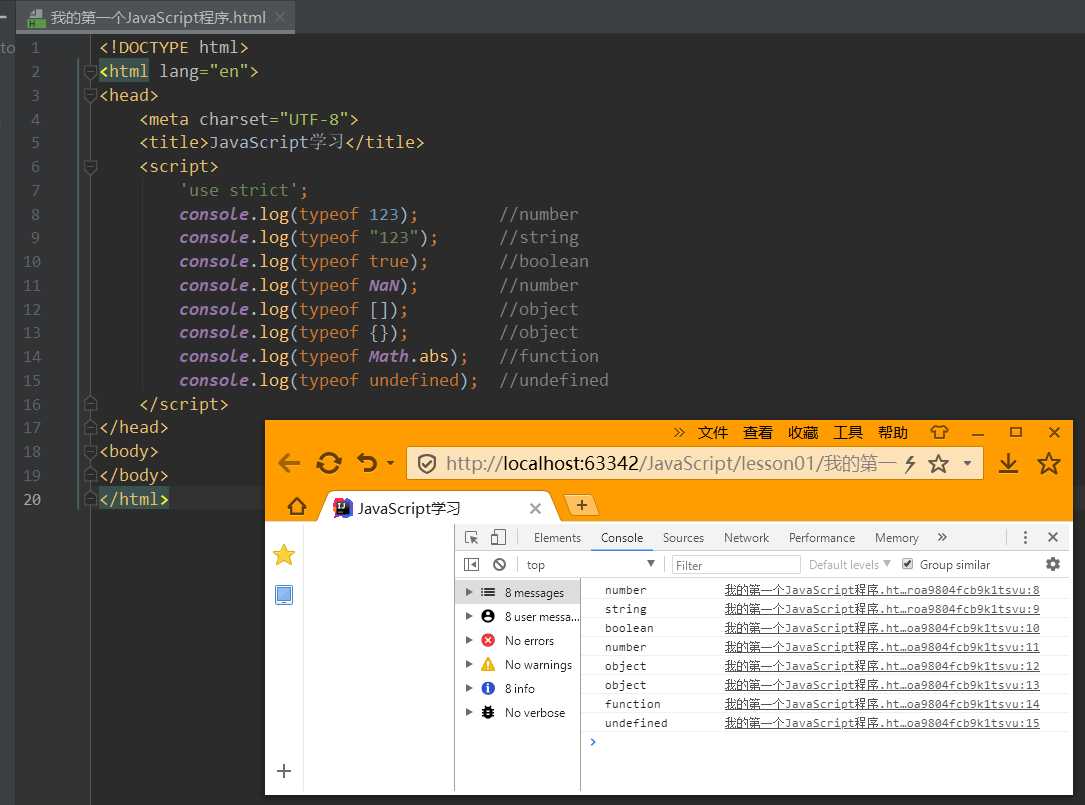
Task: Open source link ending in :9
Action: (x=882, y=609)
